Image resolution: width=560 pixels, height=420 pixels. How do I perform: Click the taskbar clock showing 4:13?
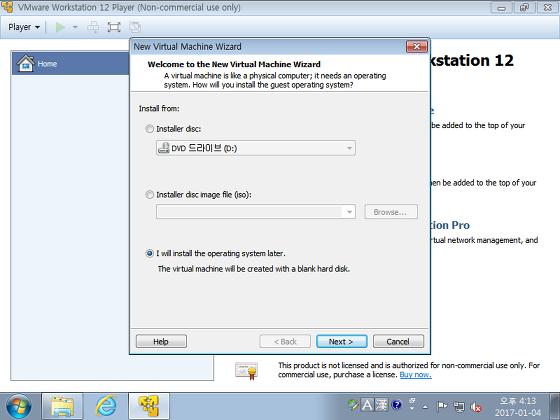(x=518, y=406)
